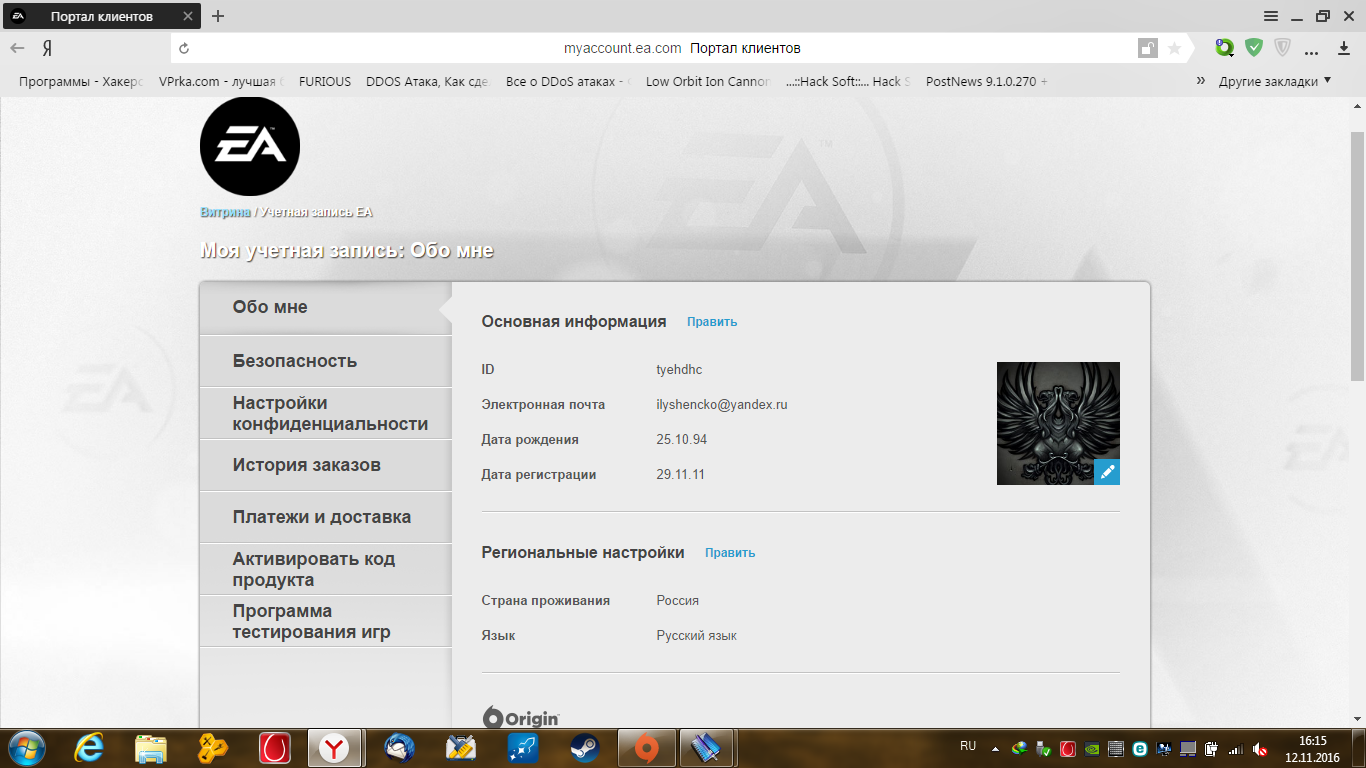Screen dimensions: 1366x768
Task: Open the Steam taskbar icon
Action: pos(585,747)
